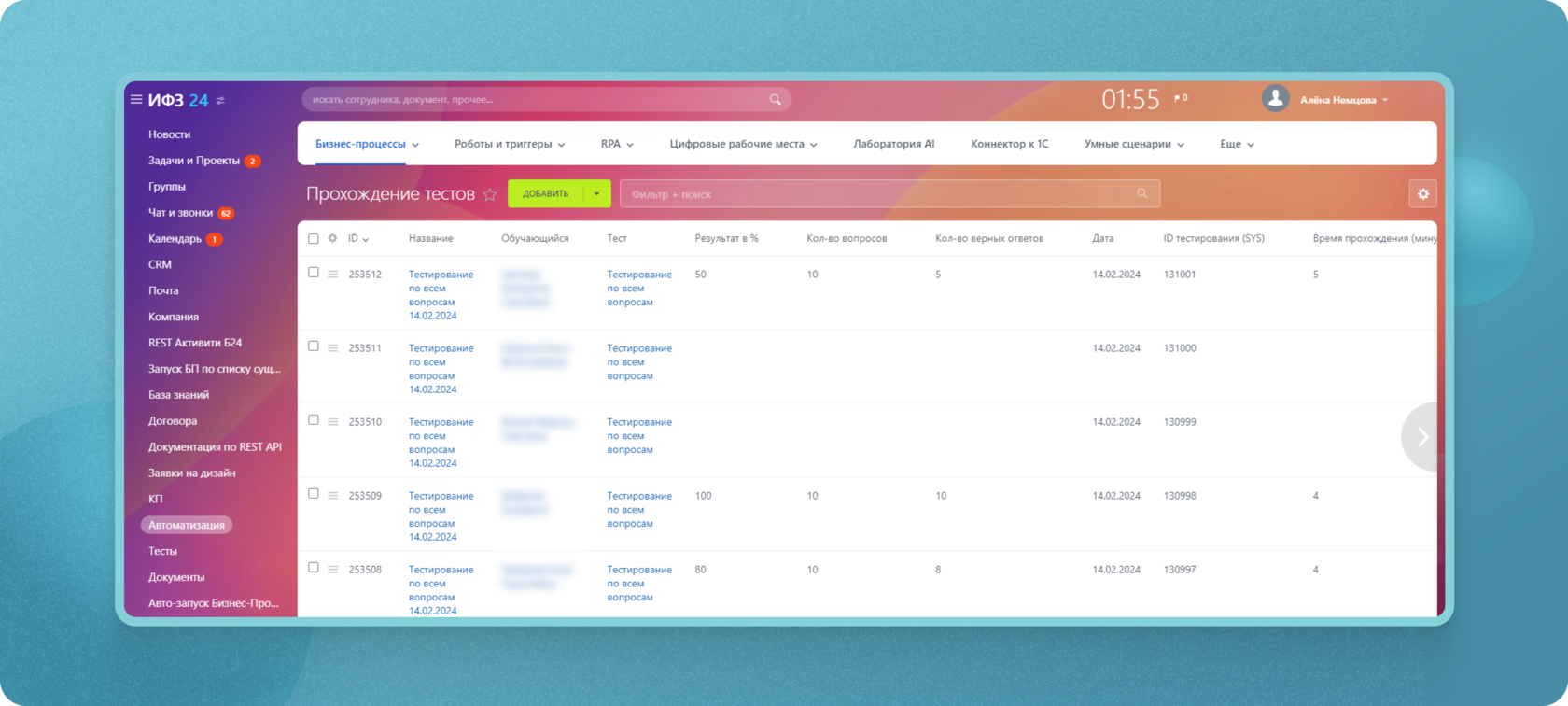1568x706 pixels.
Task: Click the flag counter next to the clock
Action: pos(1181,97)
